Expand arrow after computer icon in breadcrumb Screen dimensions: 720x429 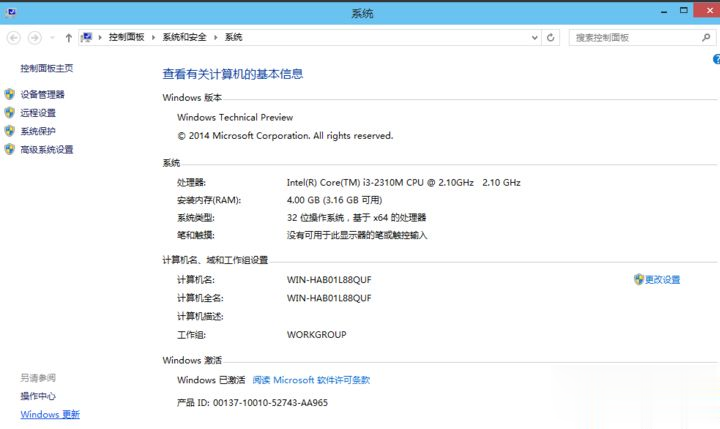[100, 37]
